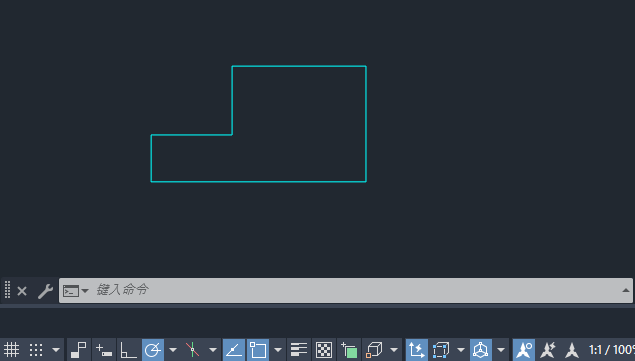The width and height of the screenshot is (635, 361).
Task: Disable polar tracking icon
Action: click(x=153, y=350)
